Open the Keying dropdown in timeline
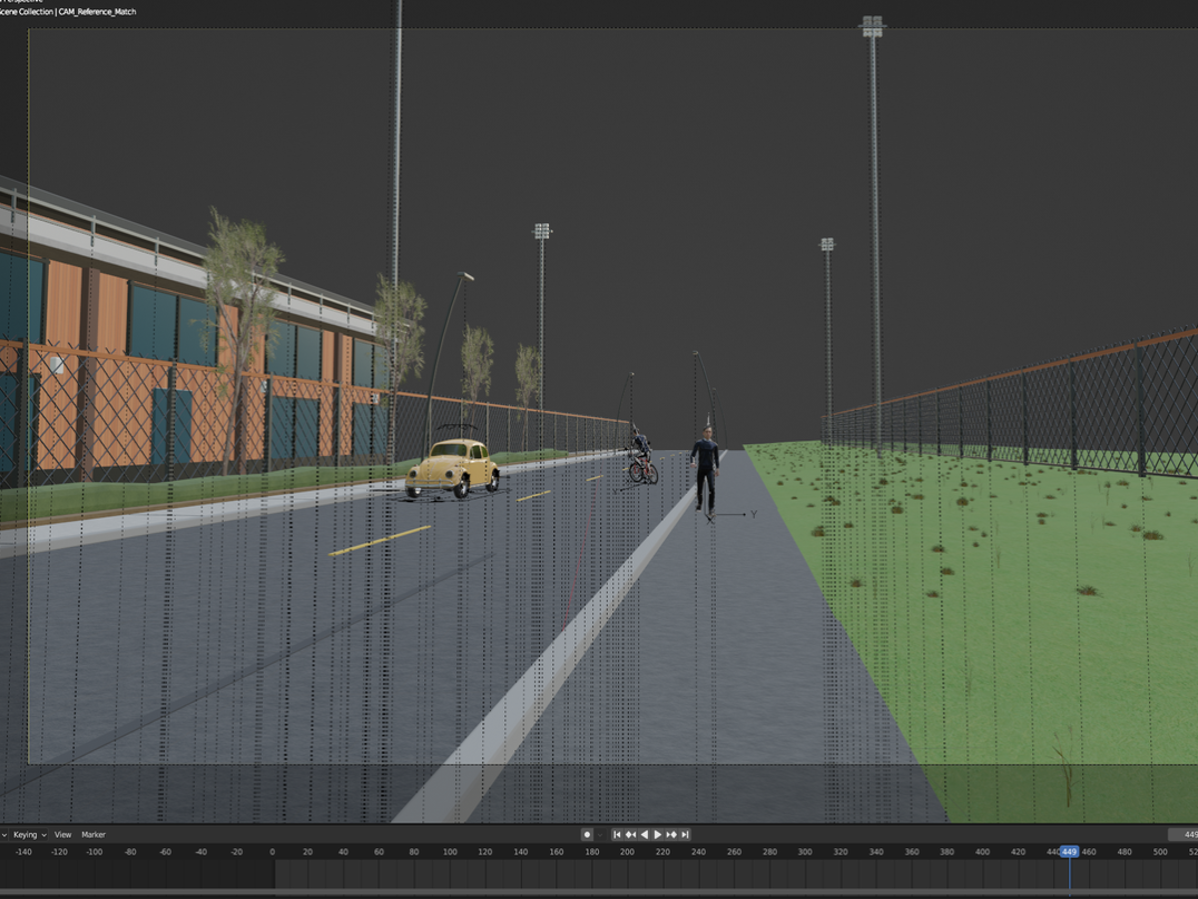 (29, 835)
